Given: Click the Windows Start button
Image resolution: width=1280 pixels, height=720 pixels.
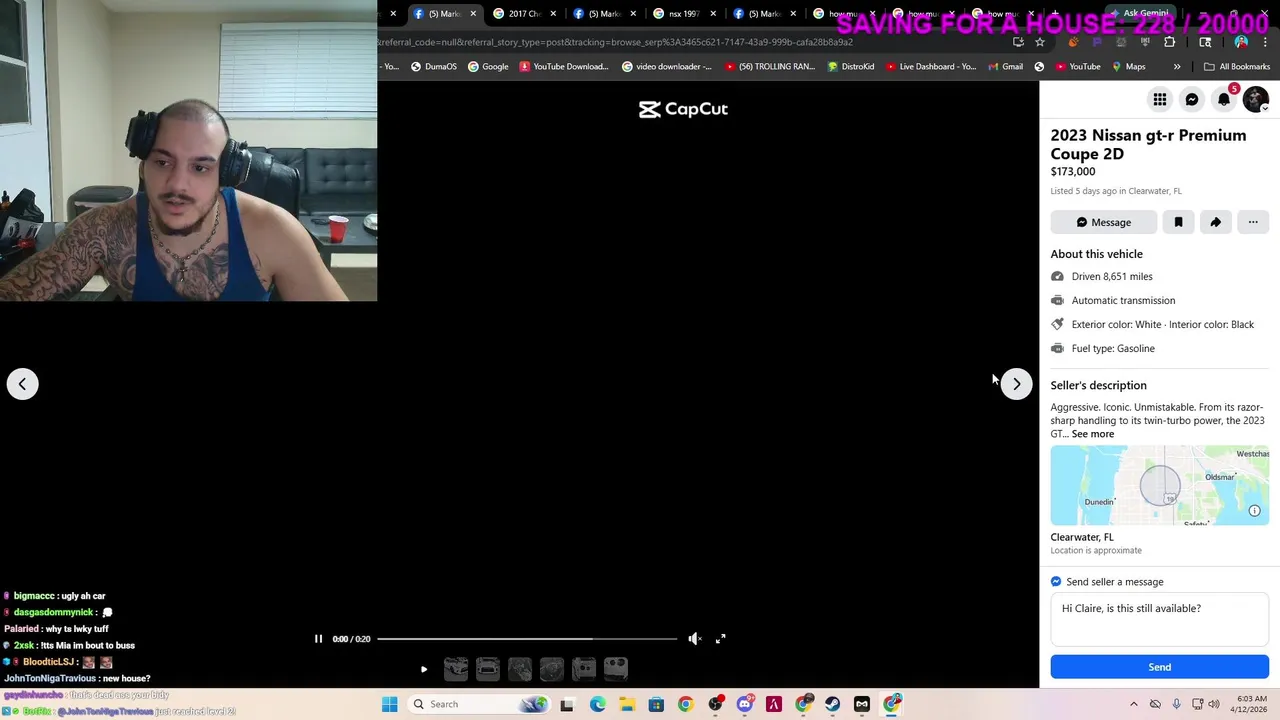Looking at the screenshot, I should tap(389, 704).
